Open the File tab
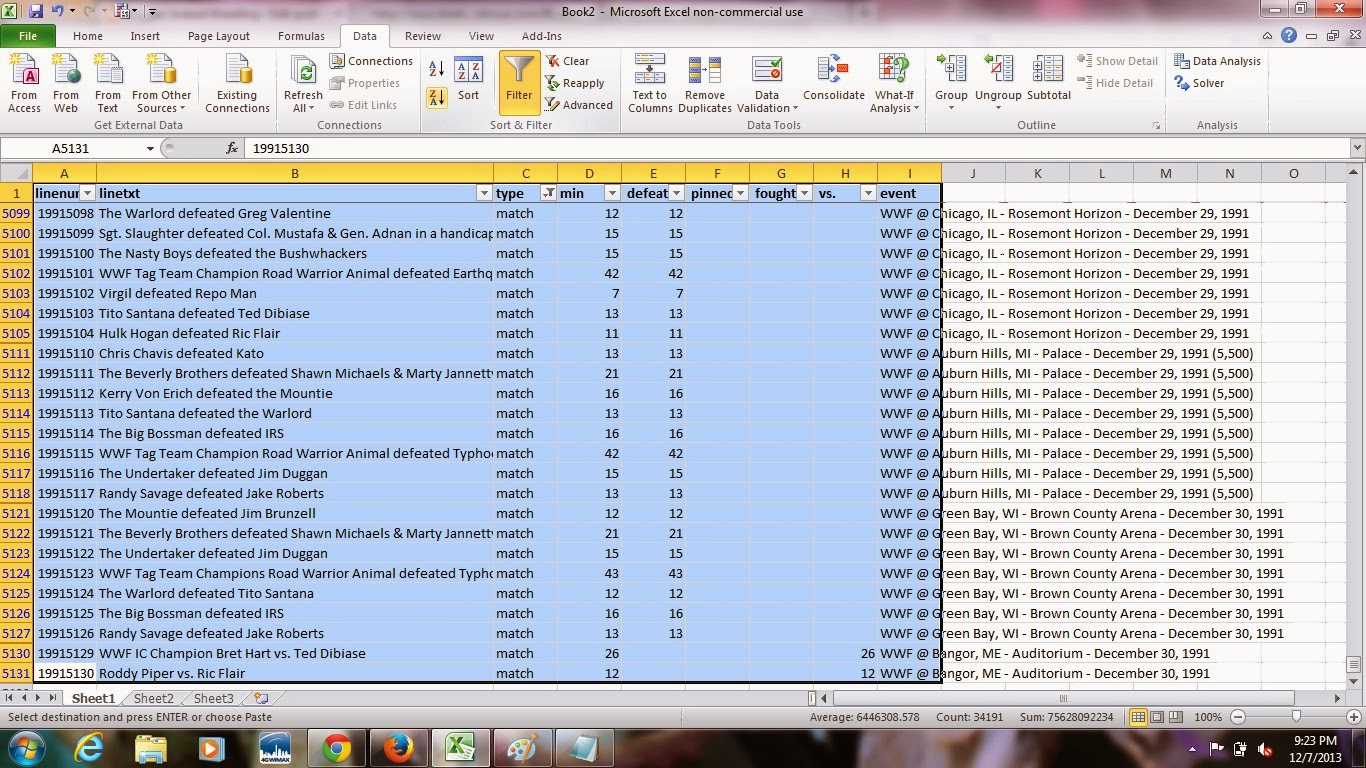The width and height of the screenshot is (1366, 768). click(x=28, y=36)
